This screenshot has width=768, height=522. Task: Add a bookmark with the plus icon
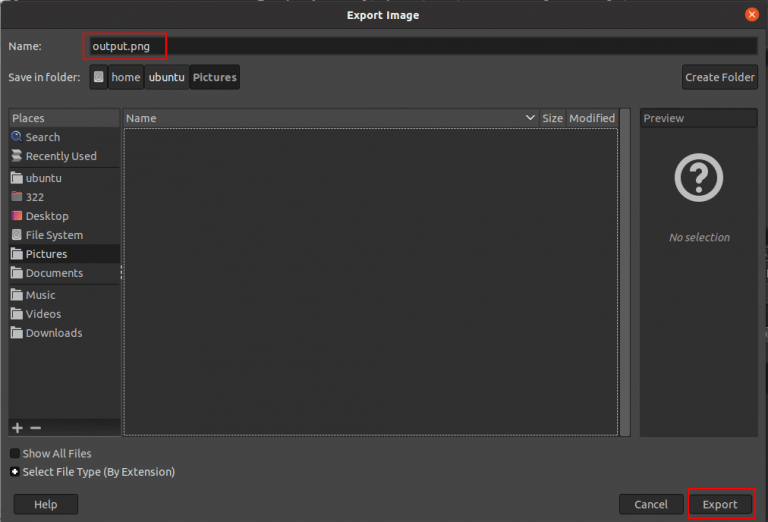click(18, 428)
